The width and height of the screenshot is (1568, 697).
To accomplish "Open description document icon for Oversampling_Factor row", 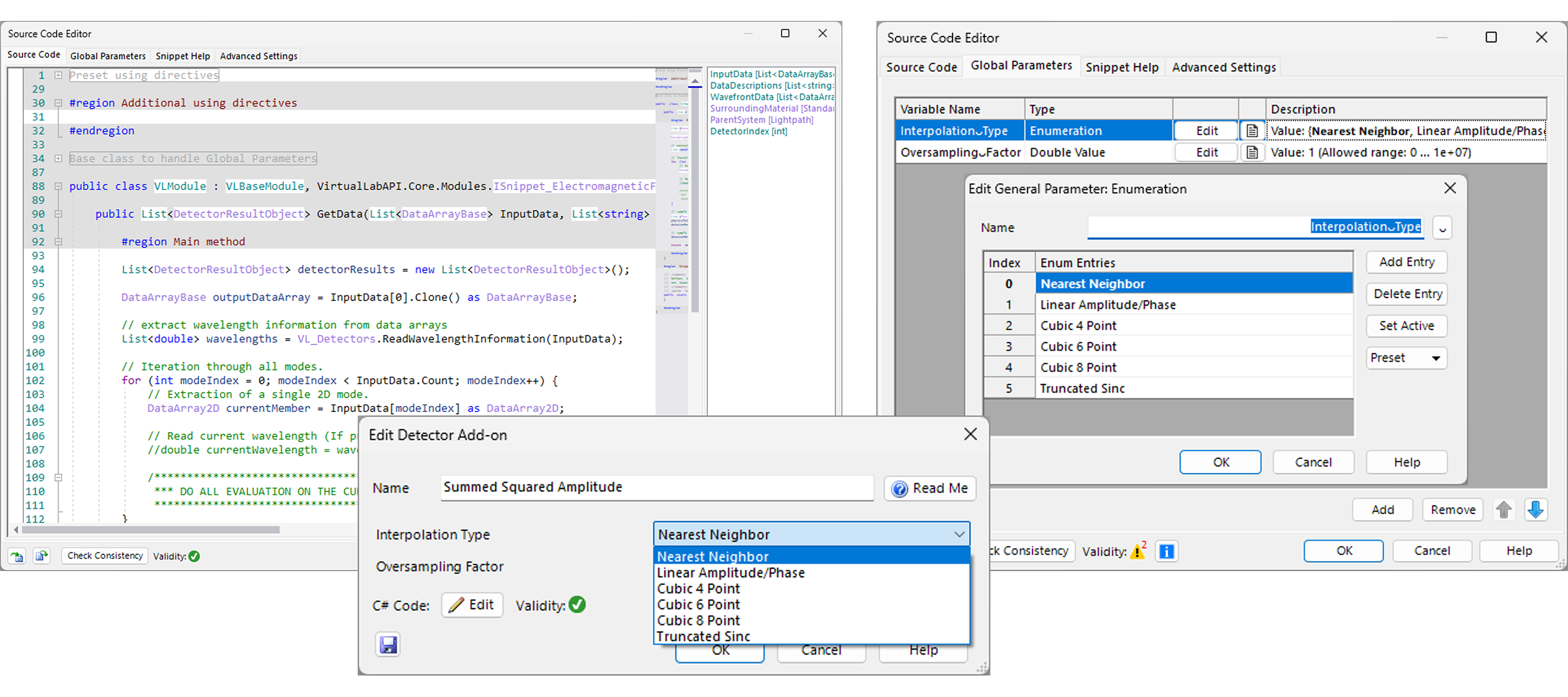I will pos(1252,152).
